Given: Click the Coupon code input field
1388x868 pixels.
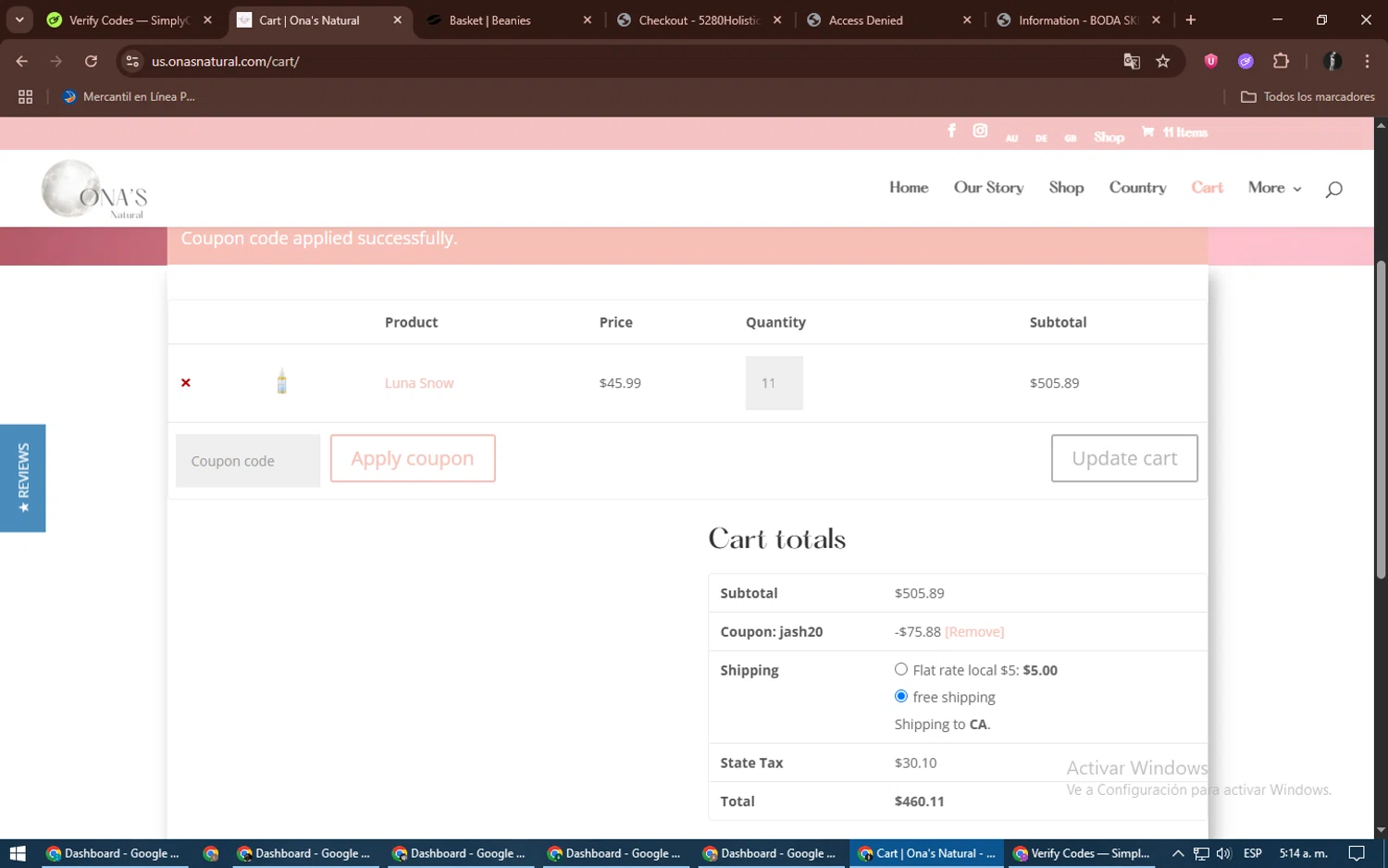Looking at the screenshot, I should pyautogui.click(x=248, y=460).
